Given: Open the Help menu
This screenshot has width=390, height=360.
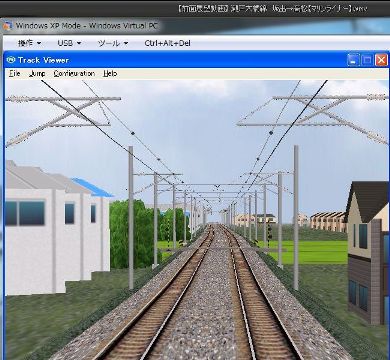Looking at the screenshot, I should tap(110, 73).
